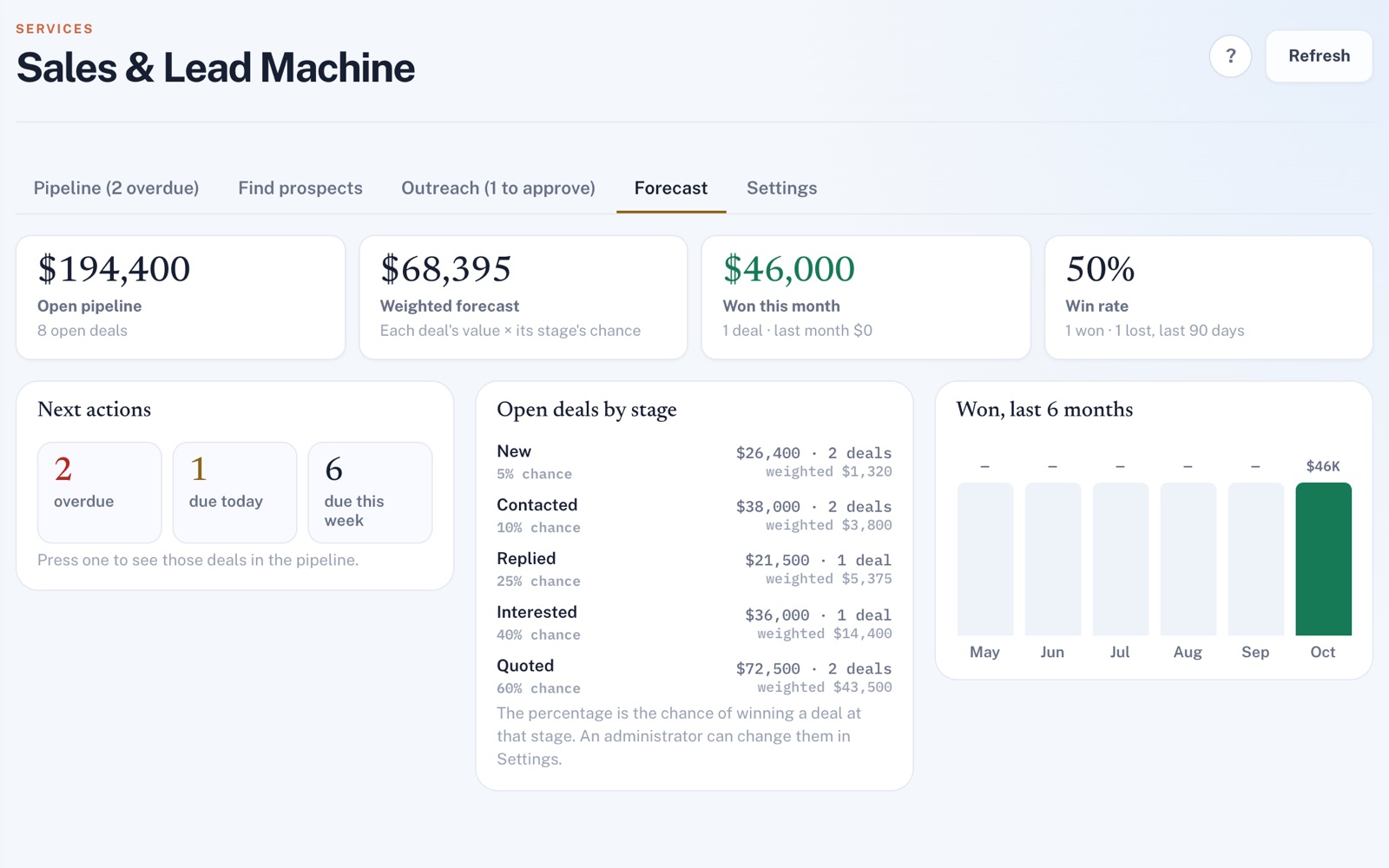The width and height of the screenshot is (1389, 868).
Task: Click the 5% chance text under New
Action: click(x=534, y=474)
